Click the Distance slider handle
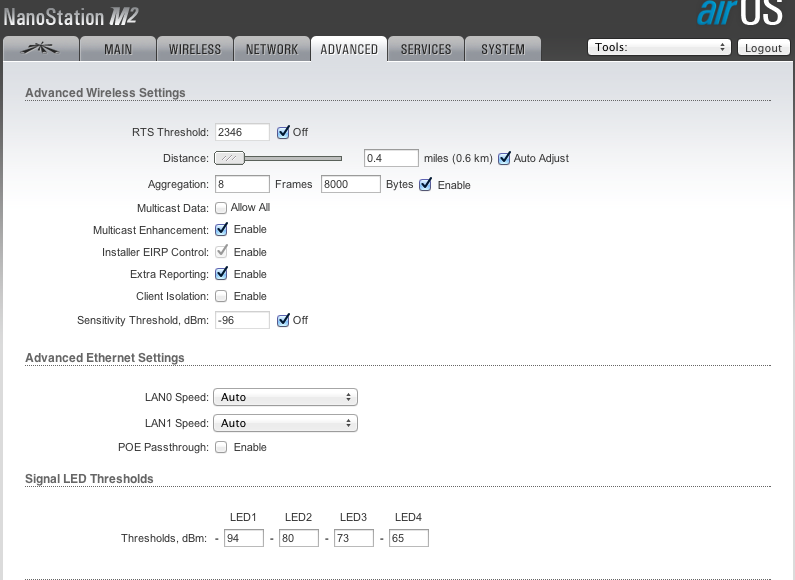 pos(230,158)
